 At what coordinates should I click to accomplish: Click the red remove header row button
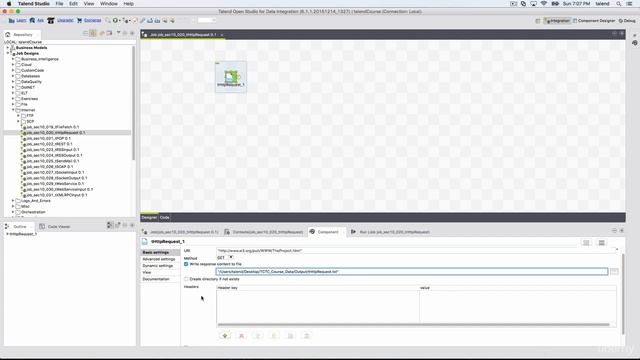click(x=241, y=336)
